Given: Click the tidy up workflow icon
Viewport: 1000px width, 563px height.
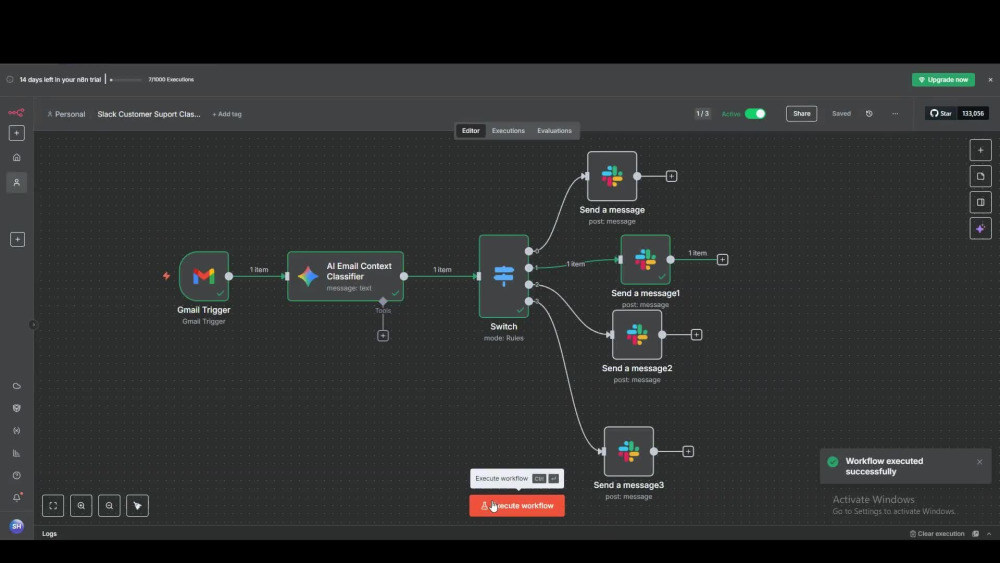Looking at the screenshot, I should pyautogui.click(x=137, y=506).
